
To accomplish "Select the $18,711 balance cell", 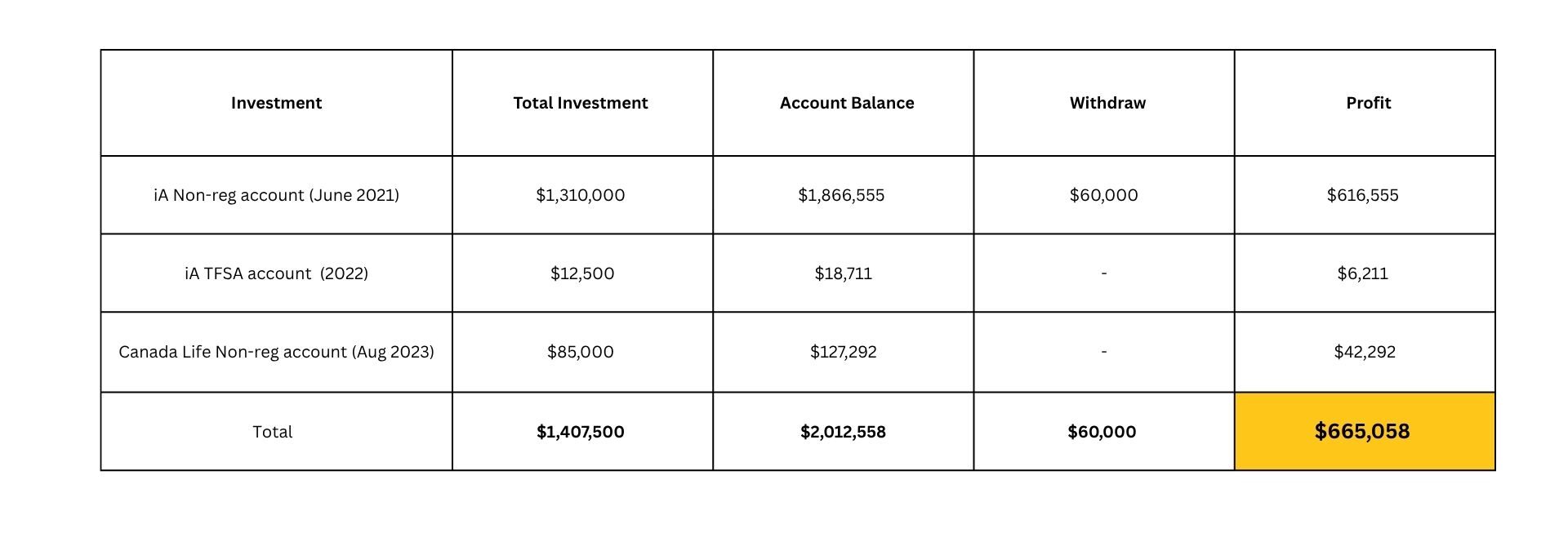I will pyautogui.click(x=843, y=273).
